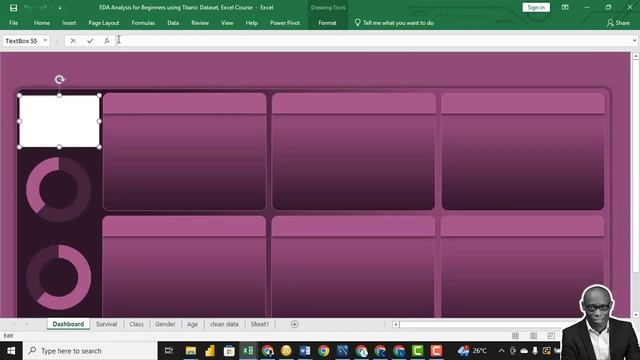Click the microphone icon in the system tray
This screenshot has height=360, width=640.
[x=535, y=351]
